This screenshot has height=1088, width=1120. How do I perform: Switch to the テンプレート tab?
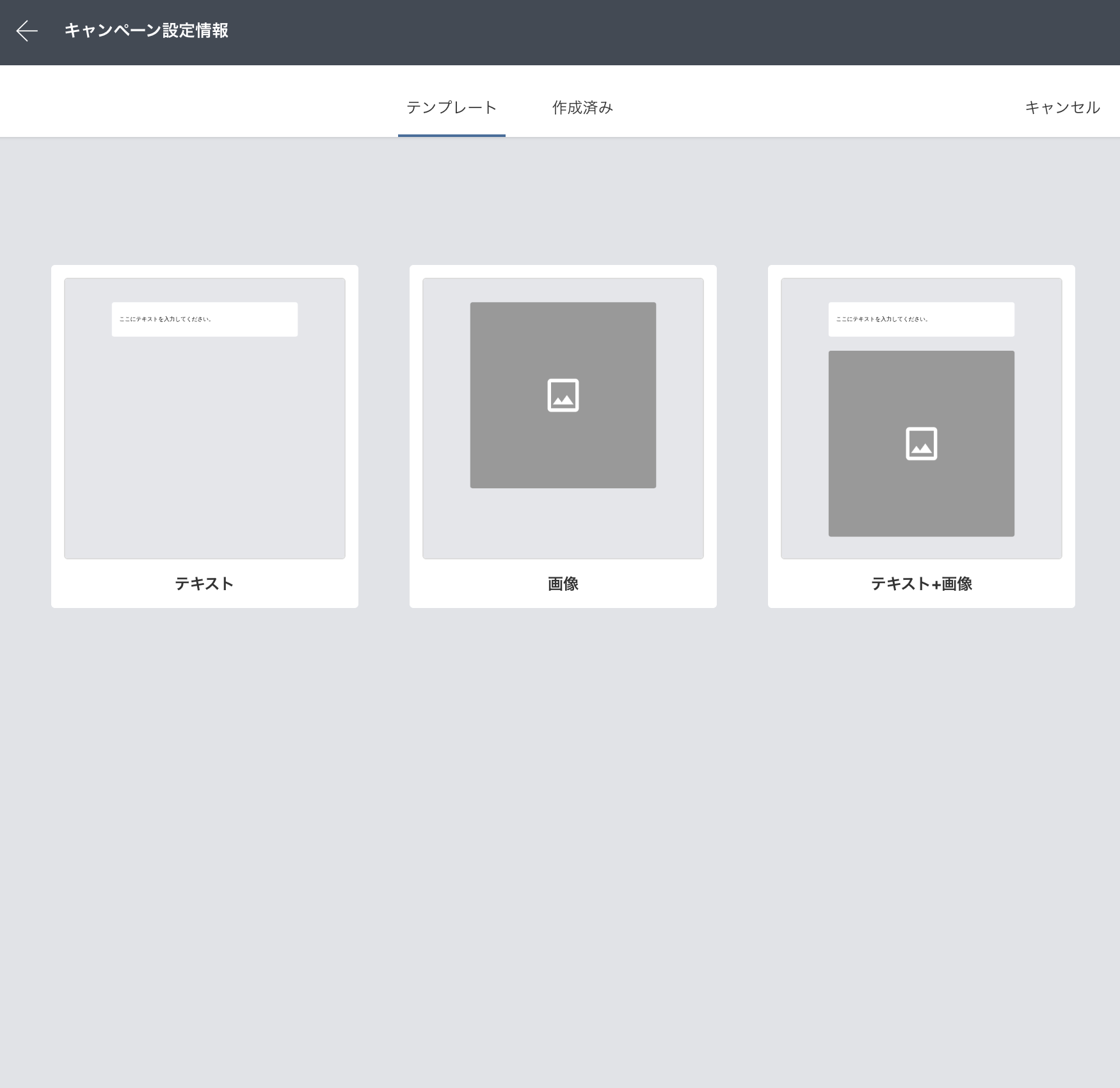pos(451,108)
